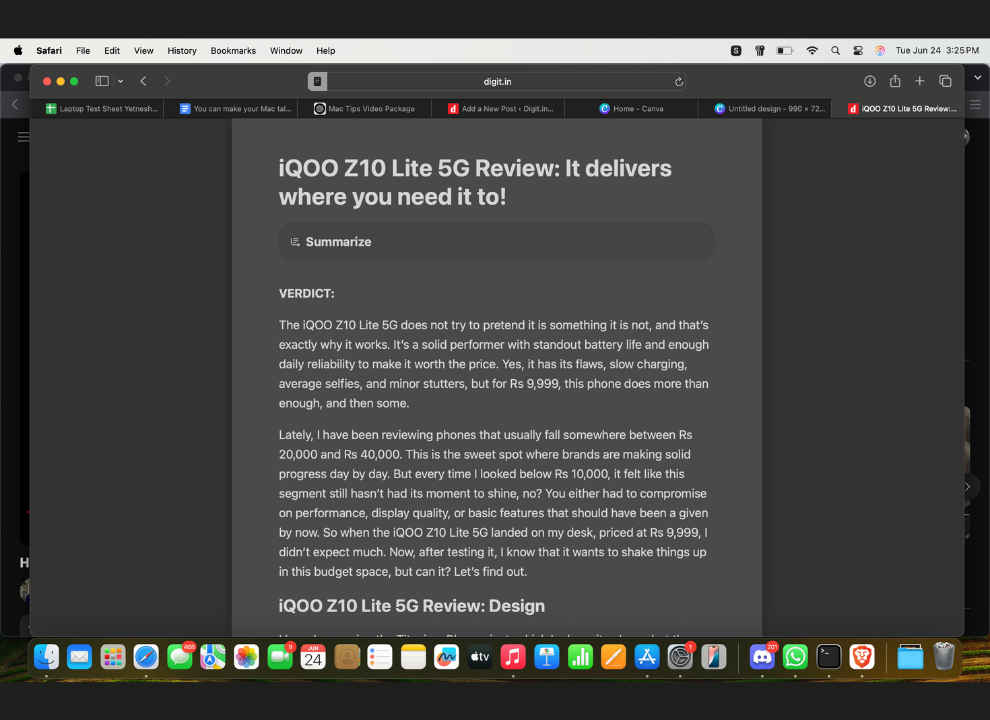Image resolution: width=990 pixels, height=720 pixels.
Task: Click the Summarize button
Action: [496, 242]
